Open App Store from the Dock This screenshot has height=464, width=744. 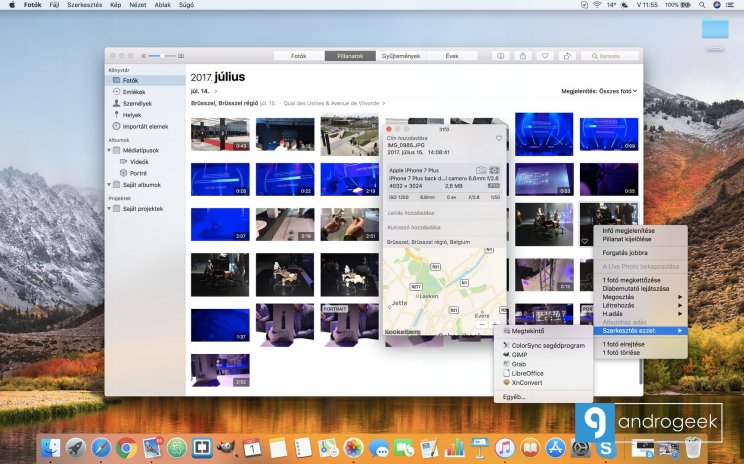(x=555, y=447)
